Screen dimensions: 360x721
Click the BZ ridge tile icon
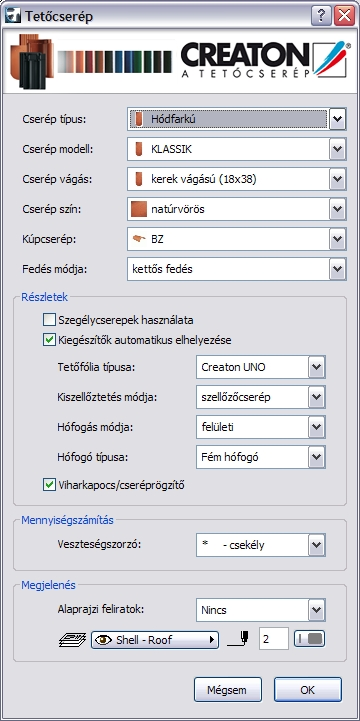point(138,240)
